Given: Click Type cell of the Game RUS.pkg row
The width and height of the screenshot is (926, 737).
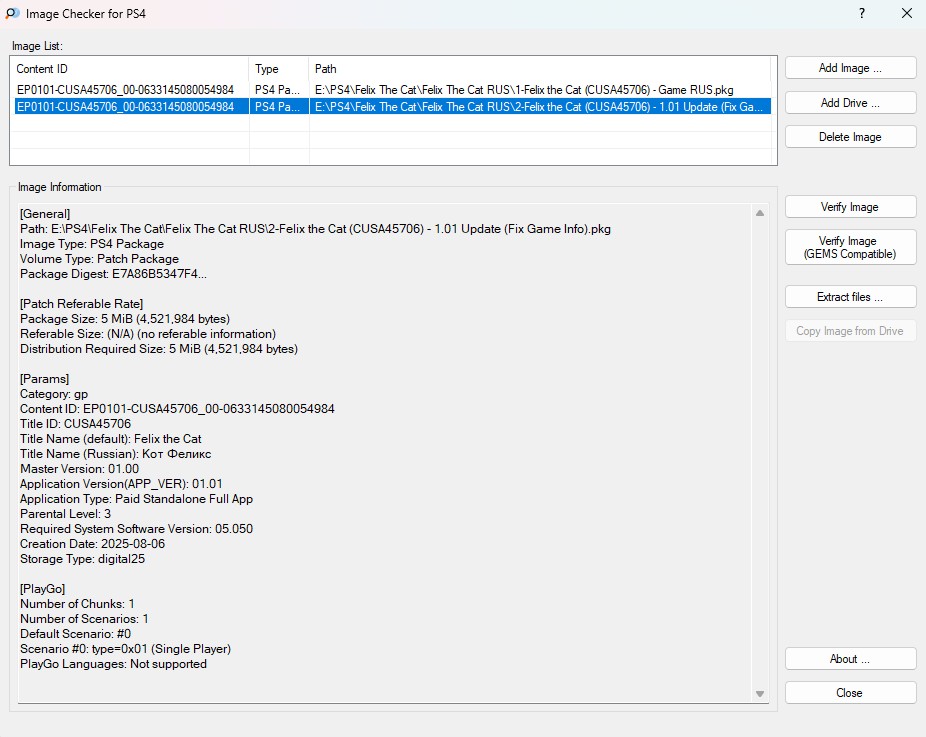Looking at the screenshot, I should [278, 90].
